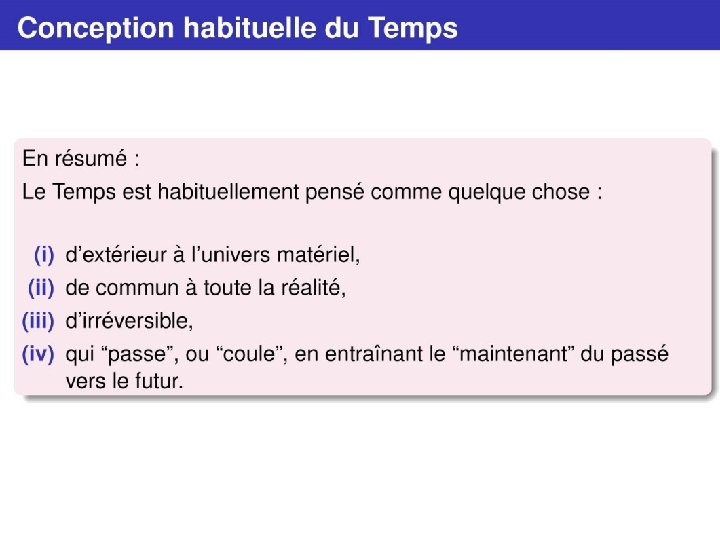Click the words 'en entraînant le'
The width and height of the screenshot is (720, 540).
click(x=370, y=354)
